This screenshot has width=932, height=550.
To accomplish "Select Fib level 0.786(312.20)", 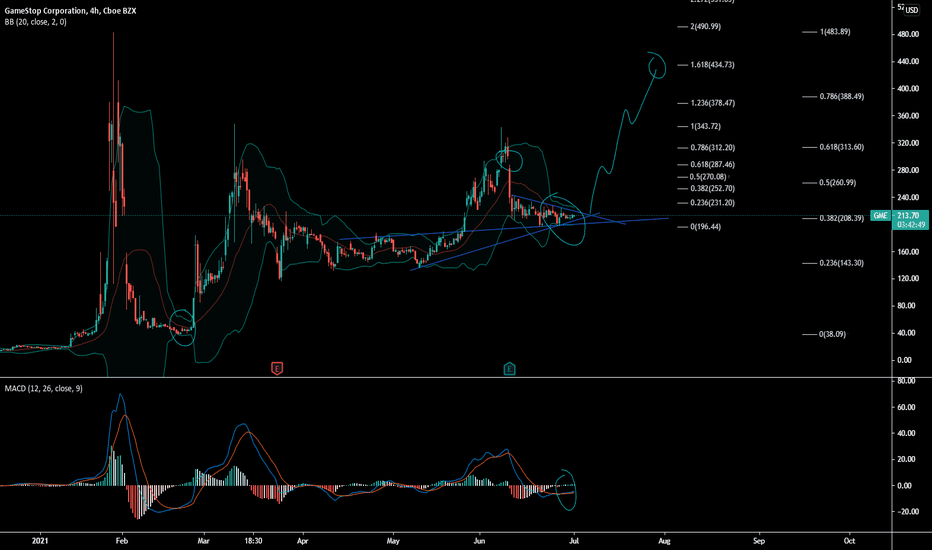I will 713,147.
